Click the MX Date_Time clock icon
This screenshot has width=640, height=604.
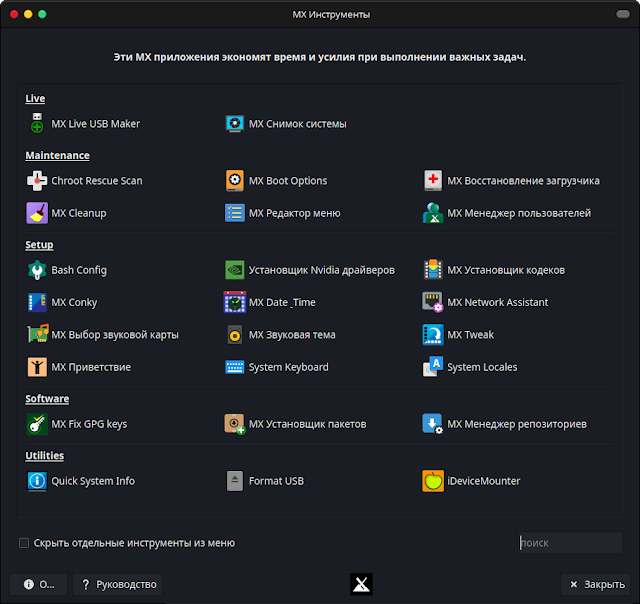coord(235,302)
